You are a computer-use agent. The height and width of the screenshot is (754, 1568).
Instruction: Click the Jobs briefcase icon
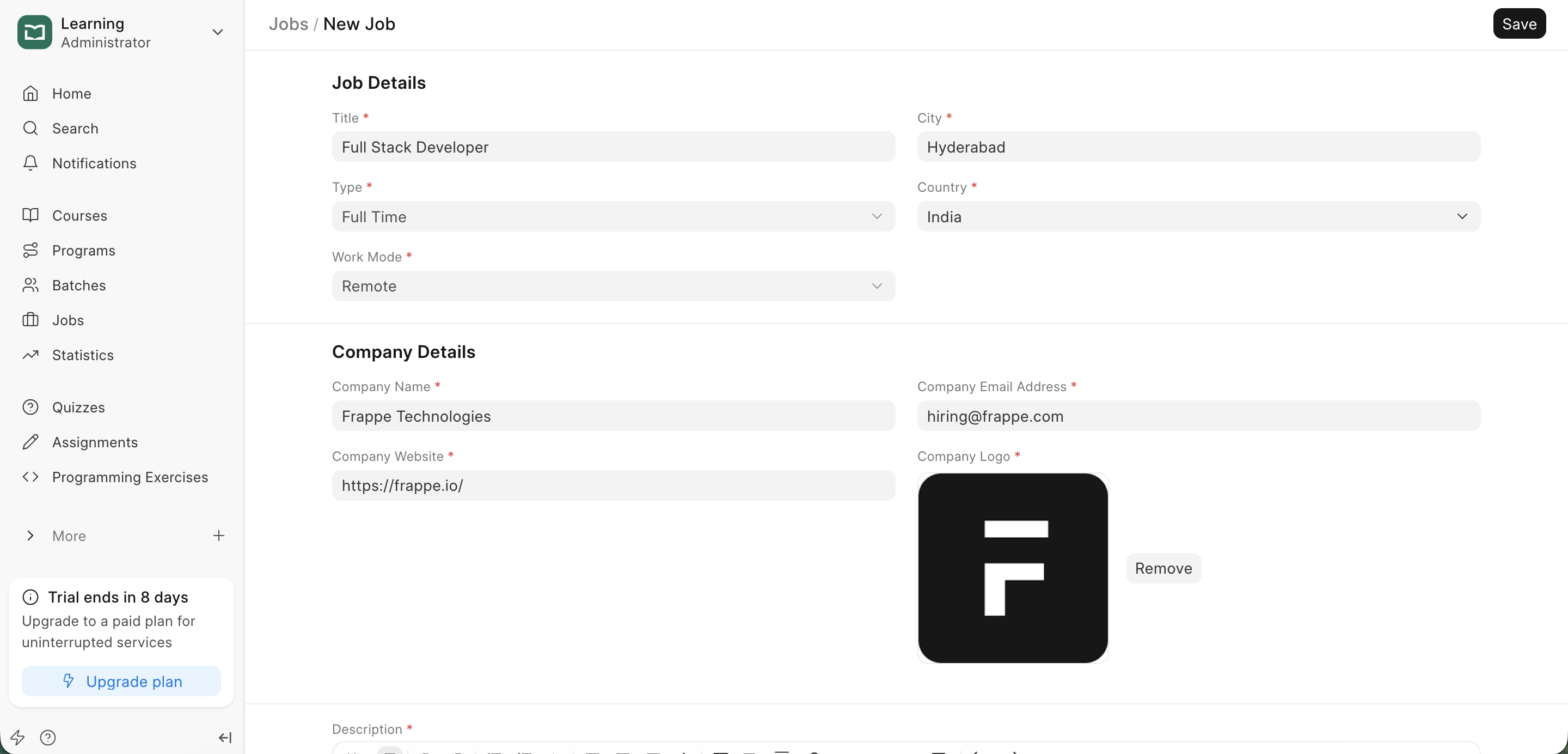pyautogui.click(x=30, y=320)
